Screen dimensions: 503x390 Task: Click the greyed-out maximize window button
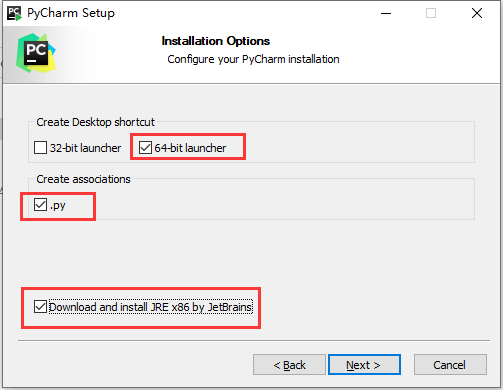click(x=431, y=13)
